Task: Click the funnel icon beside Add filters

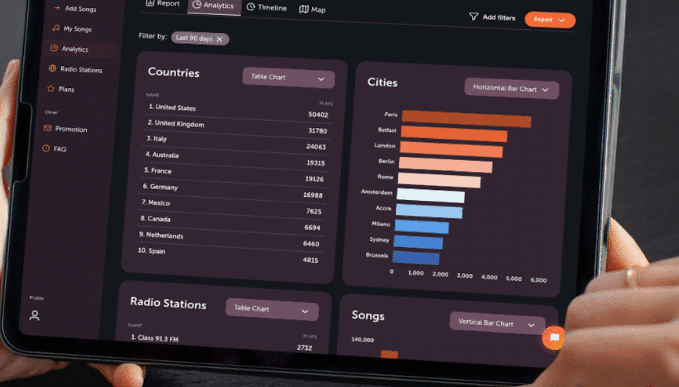Action: (474, 16)
